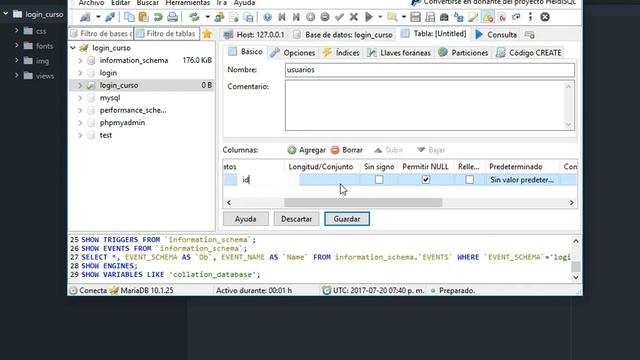Click the Descartar button

tap(296, 219)
